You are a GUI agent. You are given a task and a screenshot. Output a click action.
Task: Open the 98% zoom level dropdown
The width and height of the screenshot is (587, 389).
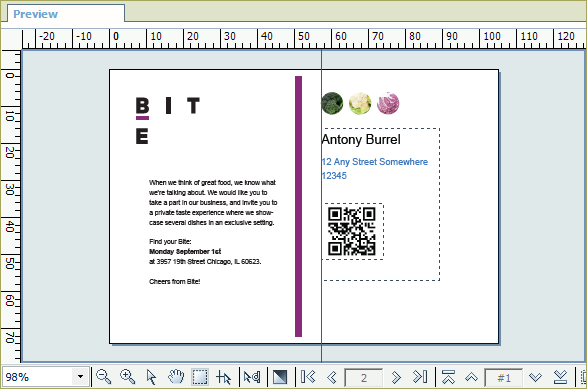[80, 377]
